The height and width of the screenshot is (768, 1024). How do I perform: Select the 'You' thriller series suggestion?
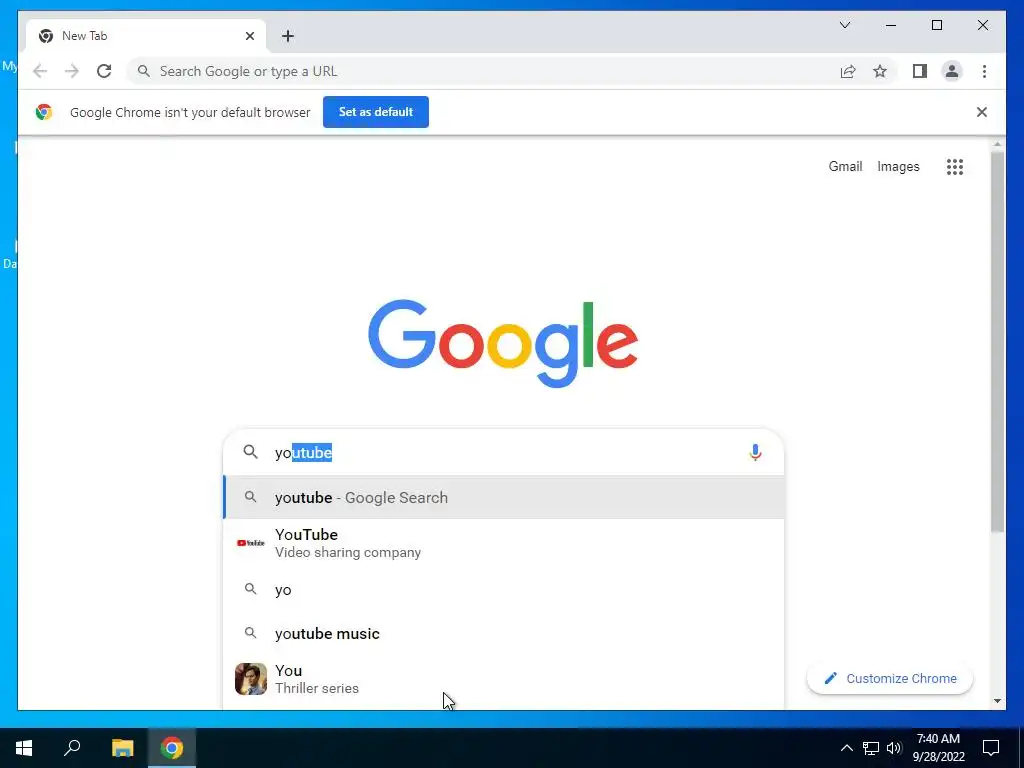[x=504, y=679]
